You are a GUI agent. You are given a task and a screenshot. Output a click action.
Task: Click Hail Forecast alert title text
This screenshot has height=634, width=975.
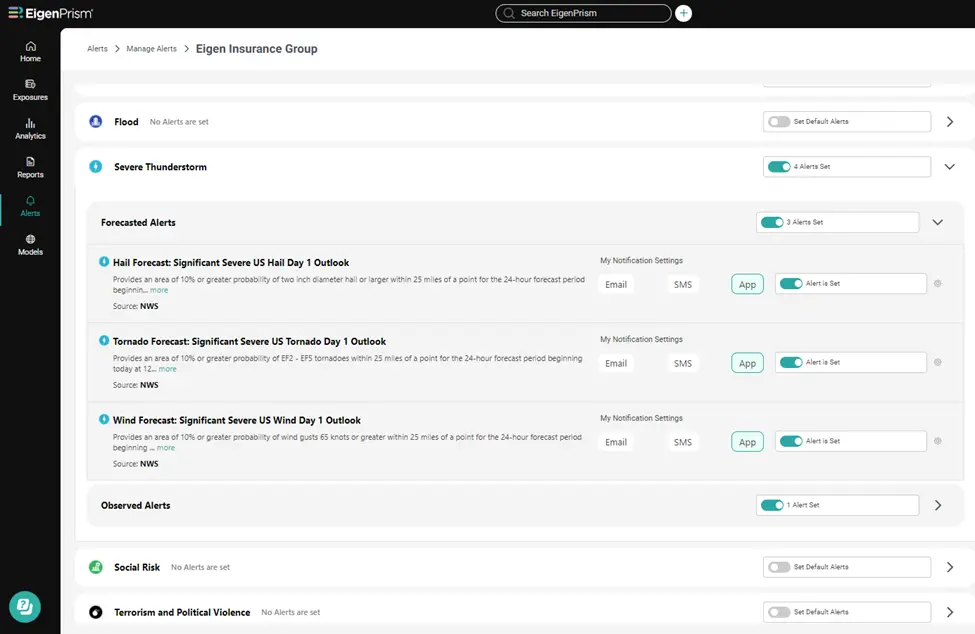231,263
